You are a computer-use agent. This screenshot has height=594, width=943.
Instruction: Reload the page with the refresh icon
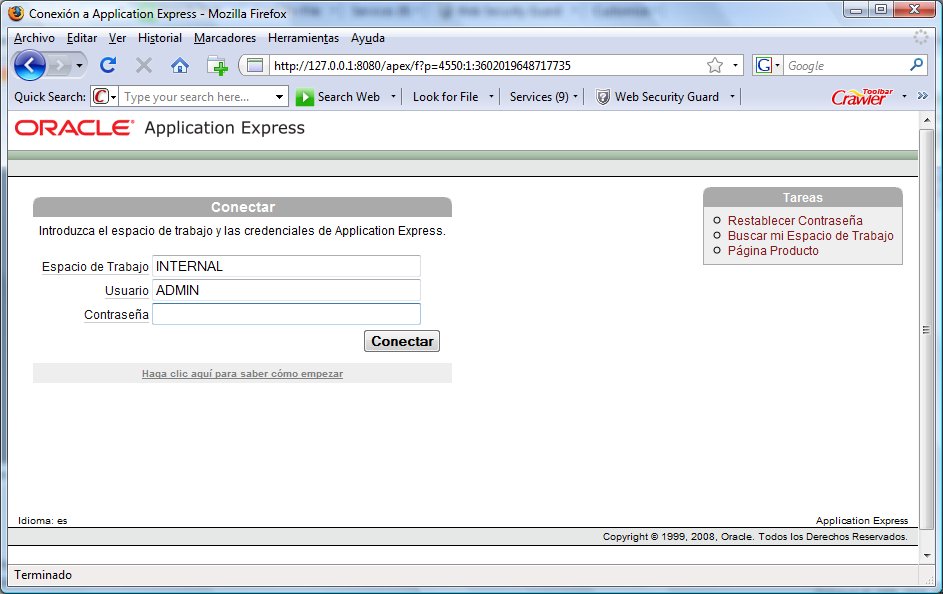(108, 65)
